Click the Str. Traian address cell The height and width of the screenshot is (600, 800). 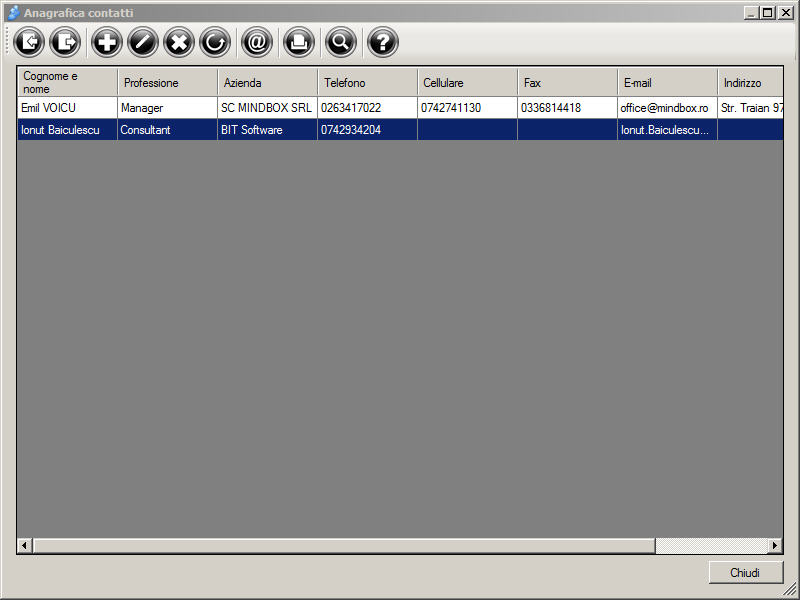pos(750,108)
